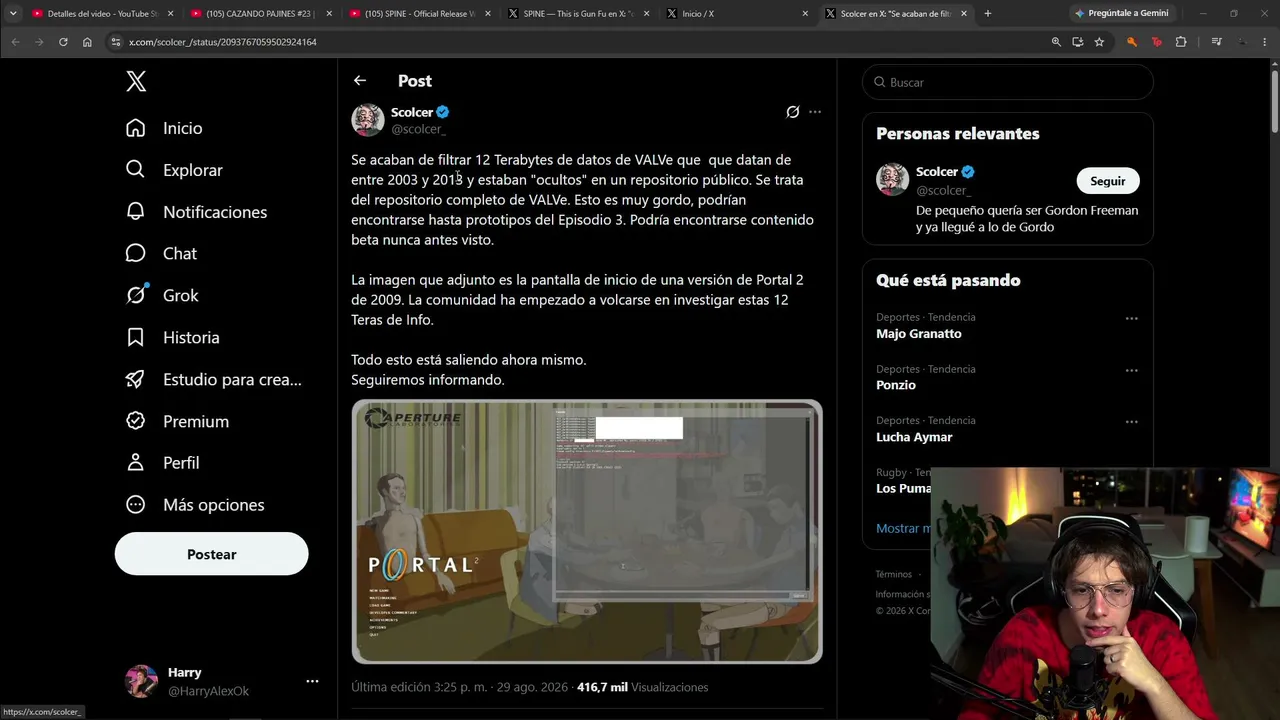
Task: Open the extensions puzzle menu
Action: coord(1181,42)
